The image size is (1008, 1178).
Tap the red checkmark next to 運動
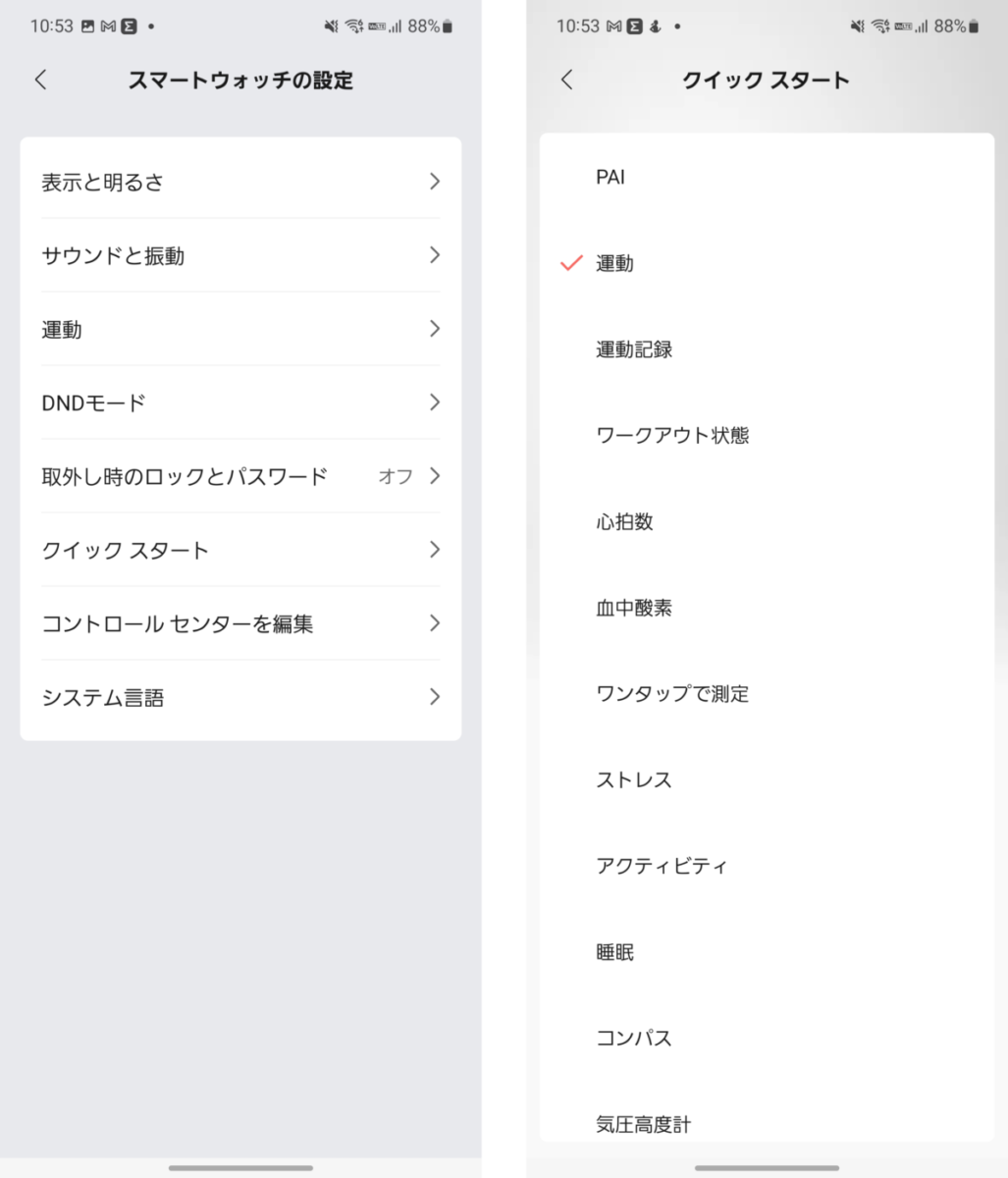click(571, 263)
